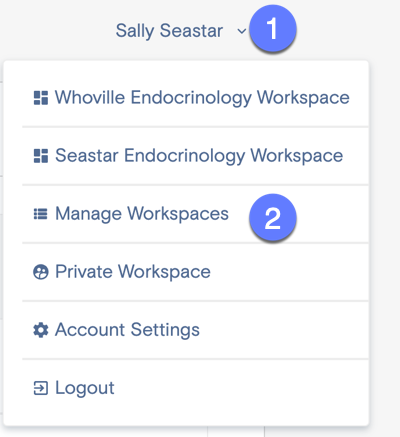
Task: Click the Private Workspace text label
Action: pos(133,272)
